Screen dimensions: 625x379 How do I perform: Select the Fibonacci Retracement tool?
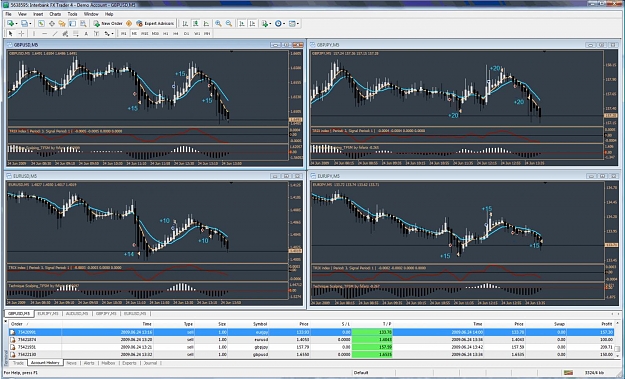coord(75,34)
